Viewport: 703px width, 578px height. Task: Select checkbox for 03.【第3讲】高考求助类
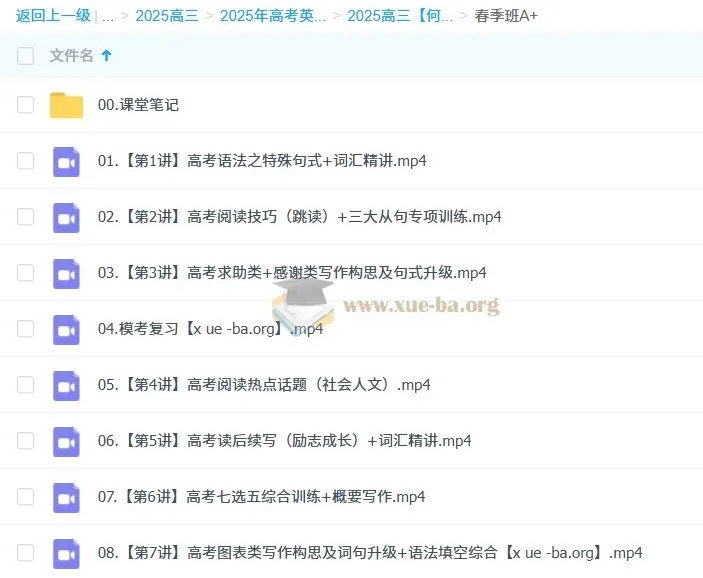[x=25, y=273]
